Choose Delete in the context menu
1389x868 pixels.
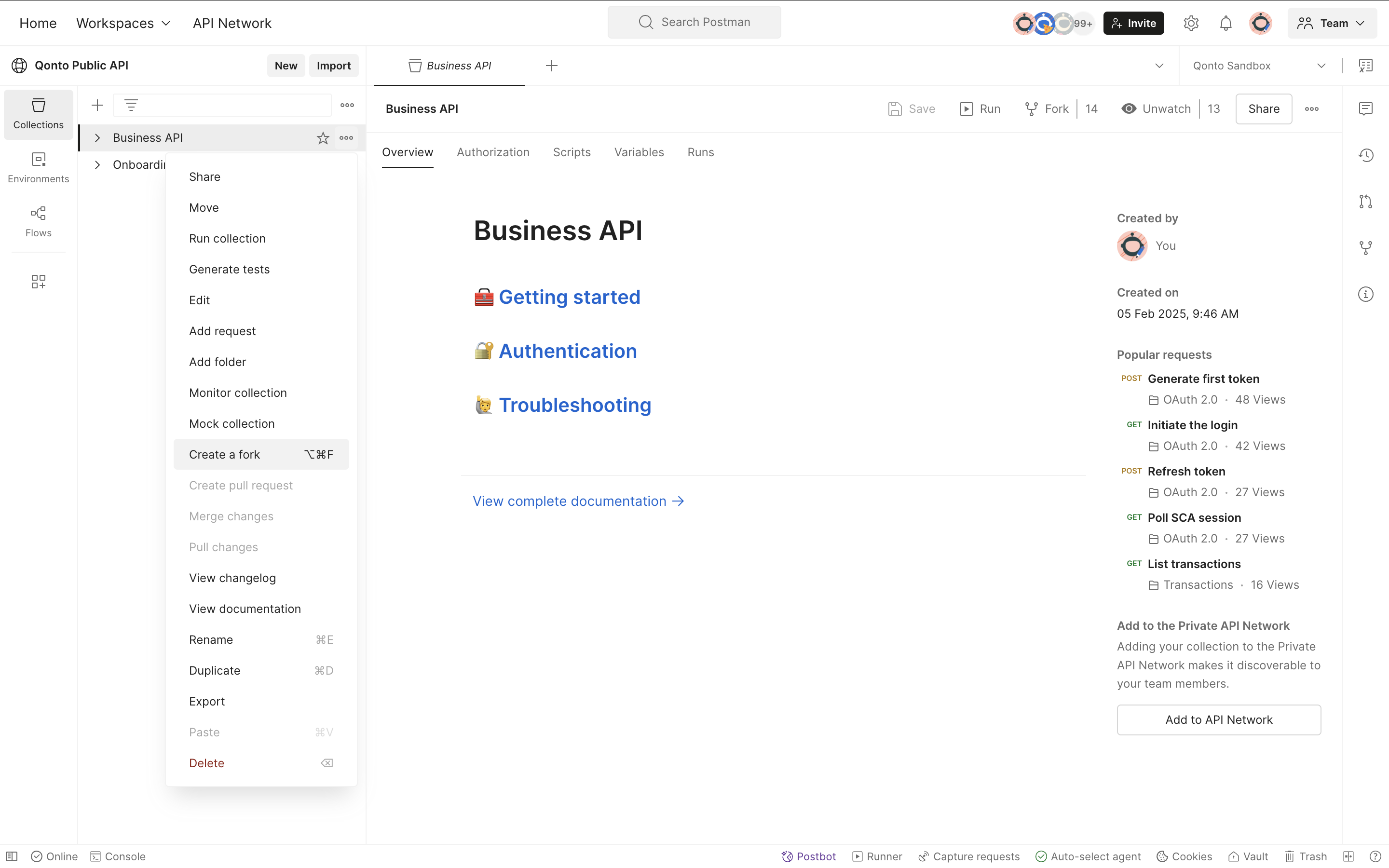(x=261, y=763)
